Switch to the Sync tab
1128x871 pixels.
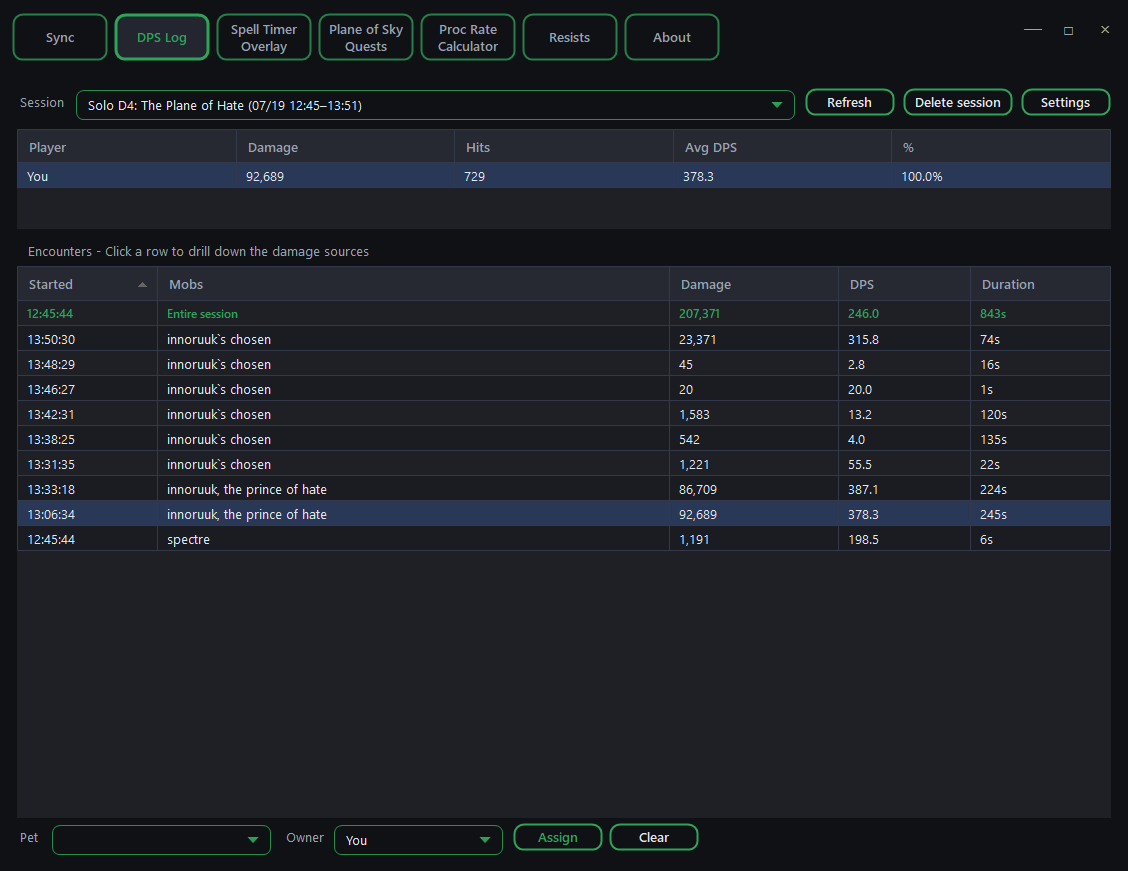[60, 37]
